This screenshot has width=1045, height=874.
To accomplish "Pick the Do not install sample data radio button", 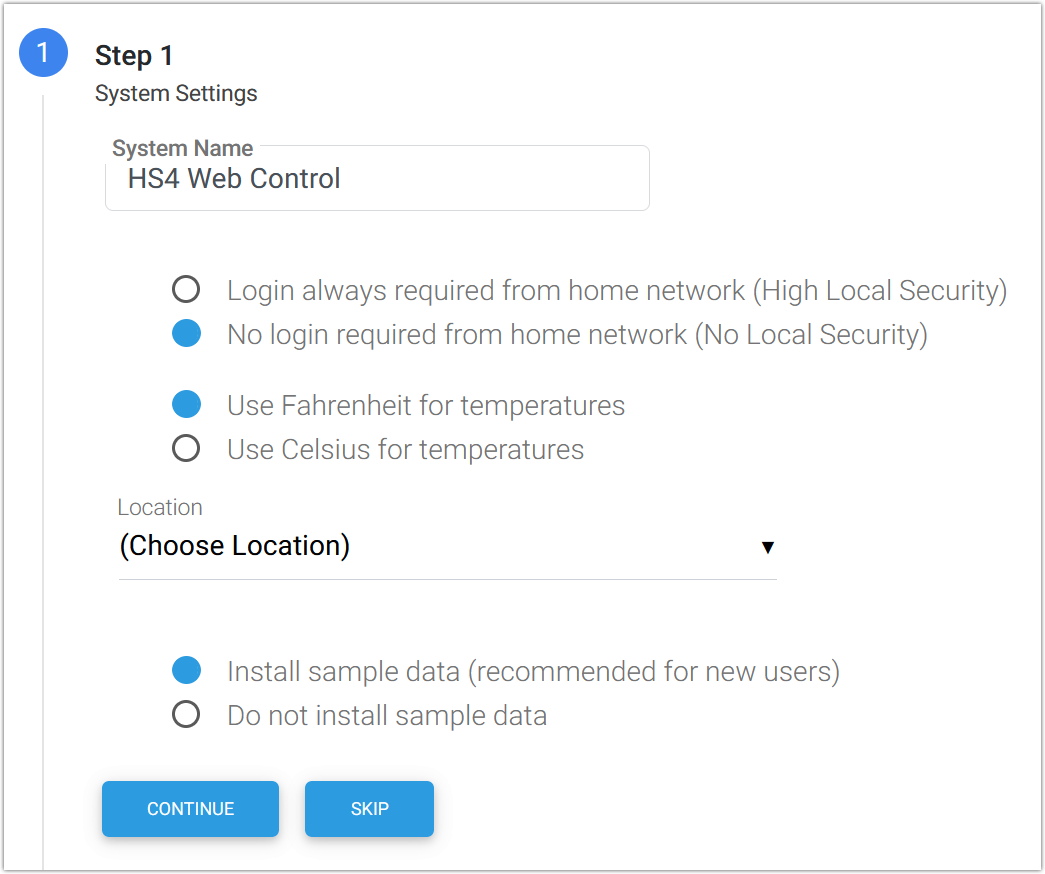I will [x=186, y=715].
